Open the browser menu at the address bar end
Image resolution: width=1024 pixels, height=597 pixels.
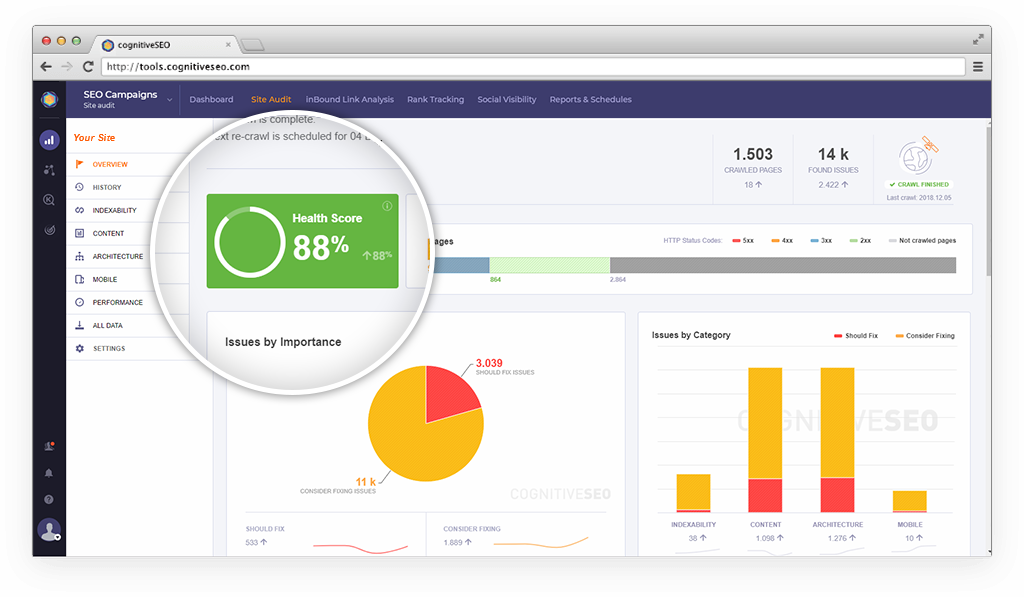pos(977,68)
